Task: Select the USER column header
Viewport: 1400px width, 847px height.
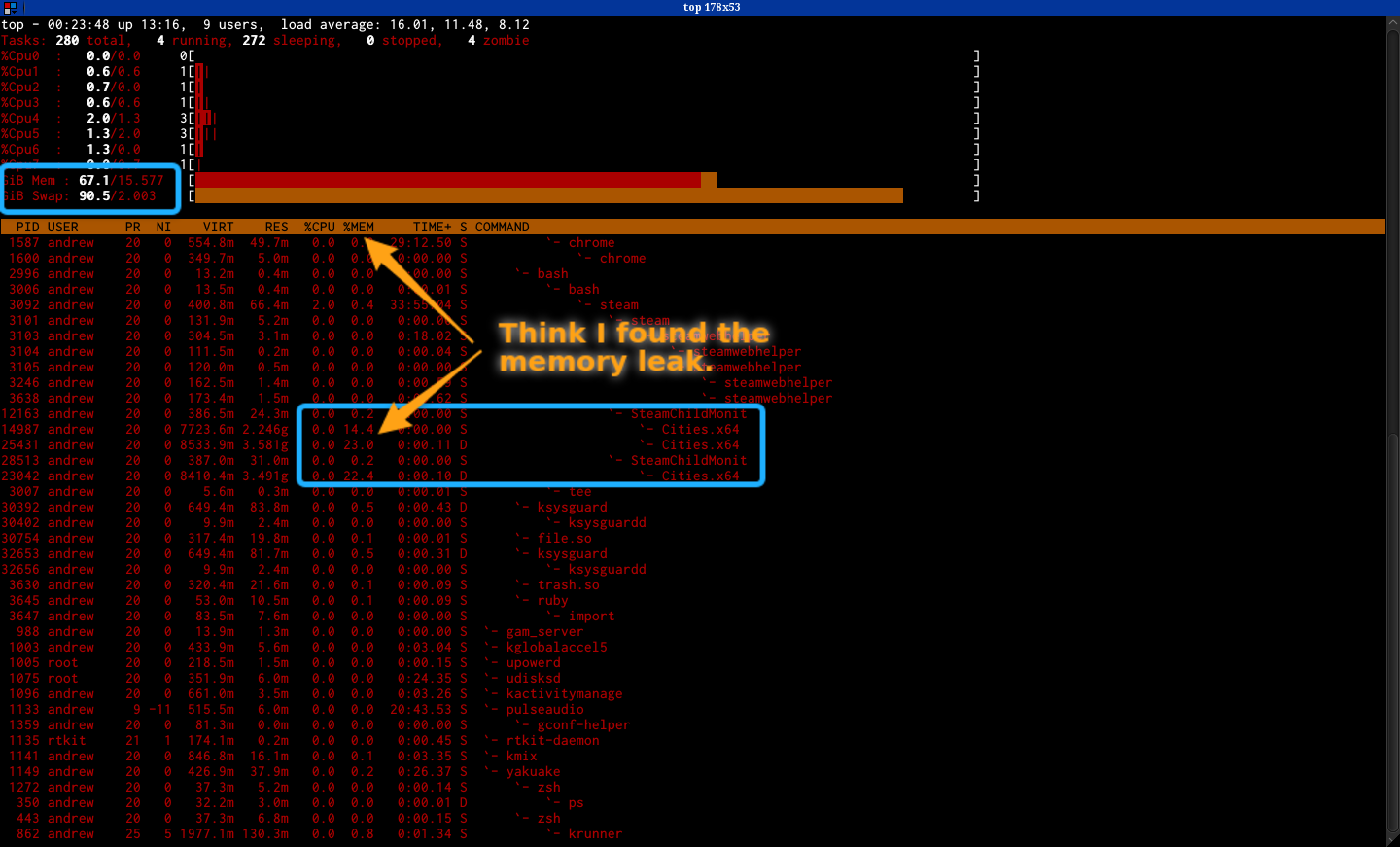Action: click(x=63, y=227)
